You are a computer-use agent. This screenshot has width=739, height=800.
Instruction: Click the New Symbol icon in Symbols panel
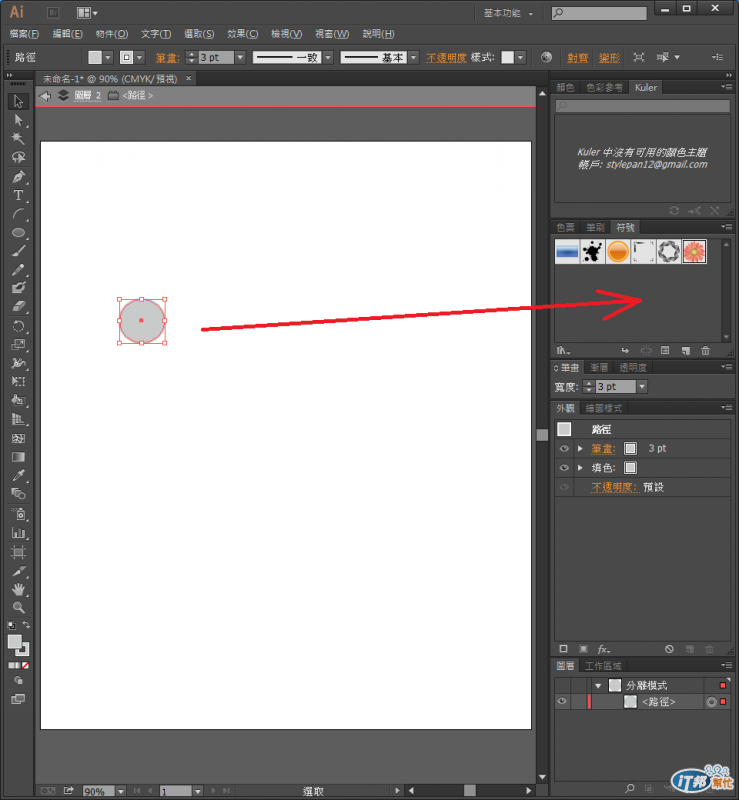point(685,351)
